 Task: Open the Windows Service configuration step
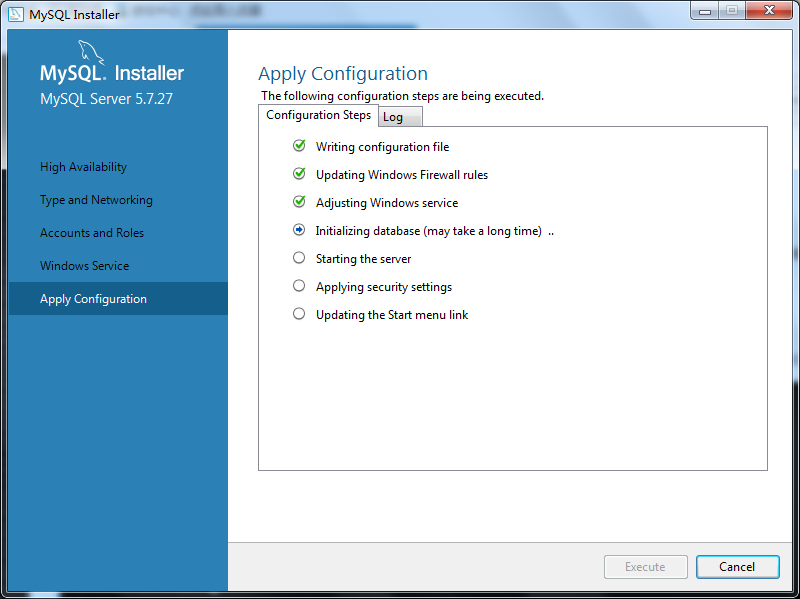pyautogui.click(x=86, y=265)
